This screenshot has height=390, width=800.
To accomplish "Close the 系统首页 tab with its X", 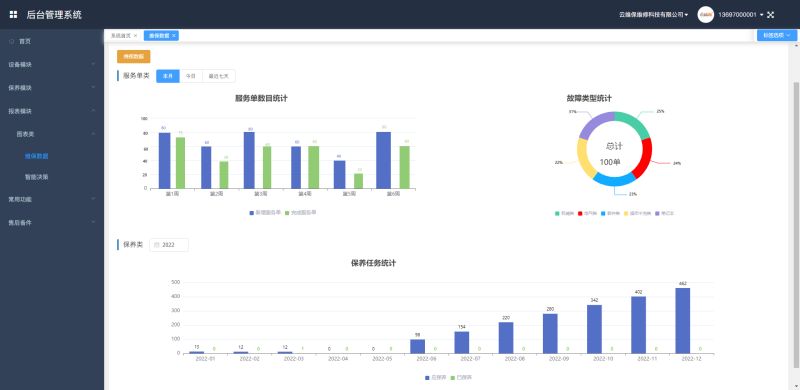I will coord(135,36).
